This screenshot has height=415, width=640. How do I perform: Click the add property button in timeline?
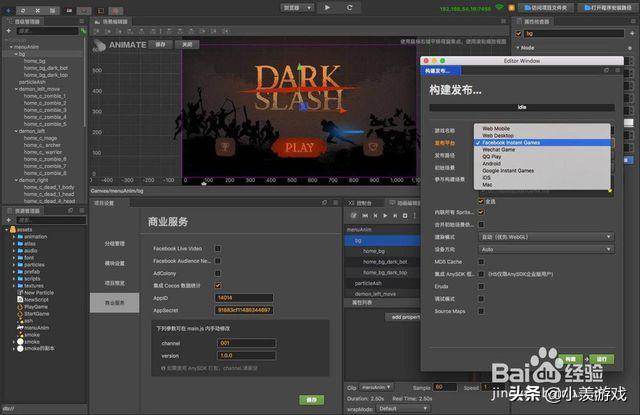403,317
